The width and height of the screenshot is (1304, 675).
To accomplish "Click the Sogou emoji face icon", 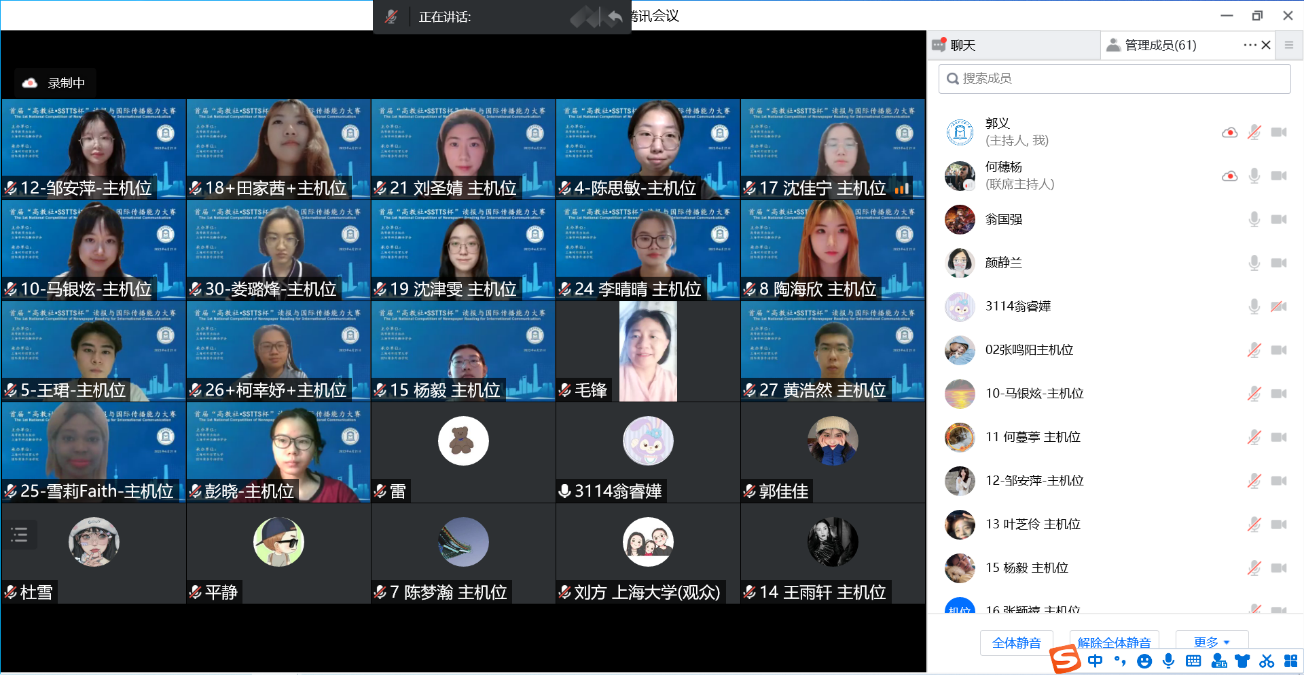I will [1144, 661].
